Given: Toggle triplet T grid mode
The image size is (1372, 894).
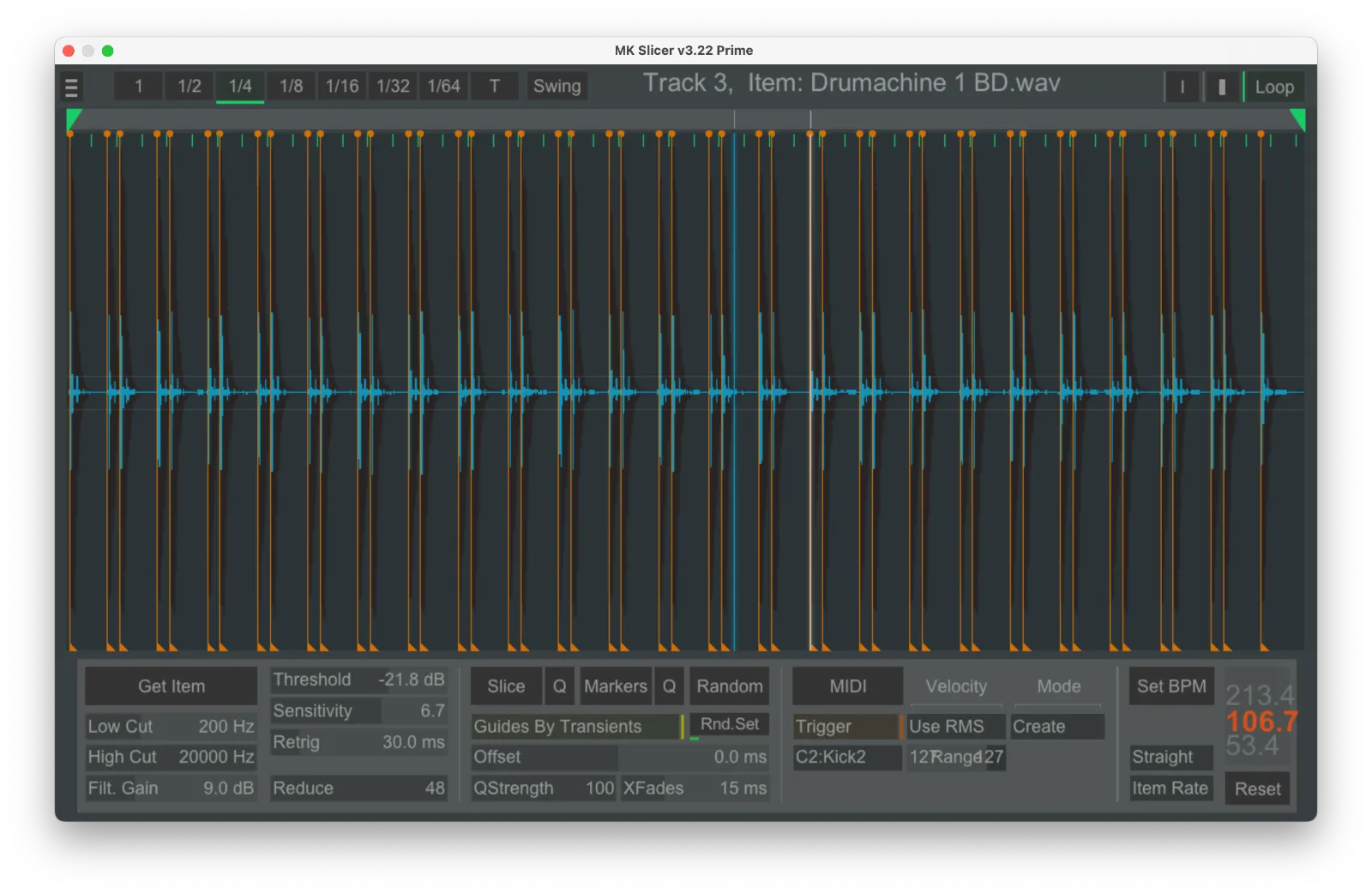Looking at the screenshot, I should [x=495, y=86].
